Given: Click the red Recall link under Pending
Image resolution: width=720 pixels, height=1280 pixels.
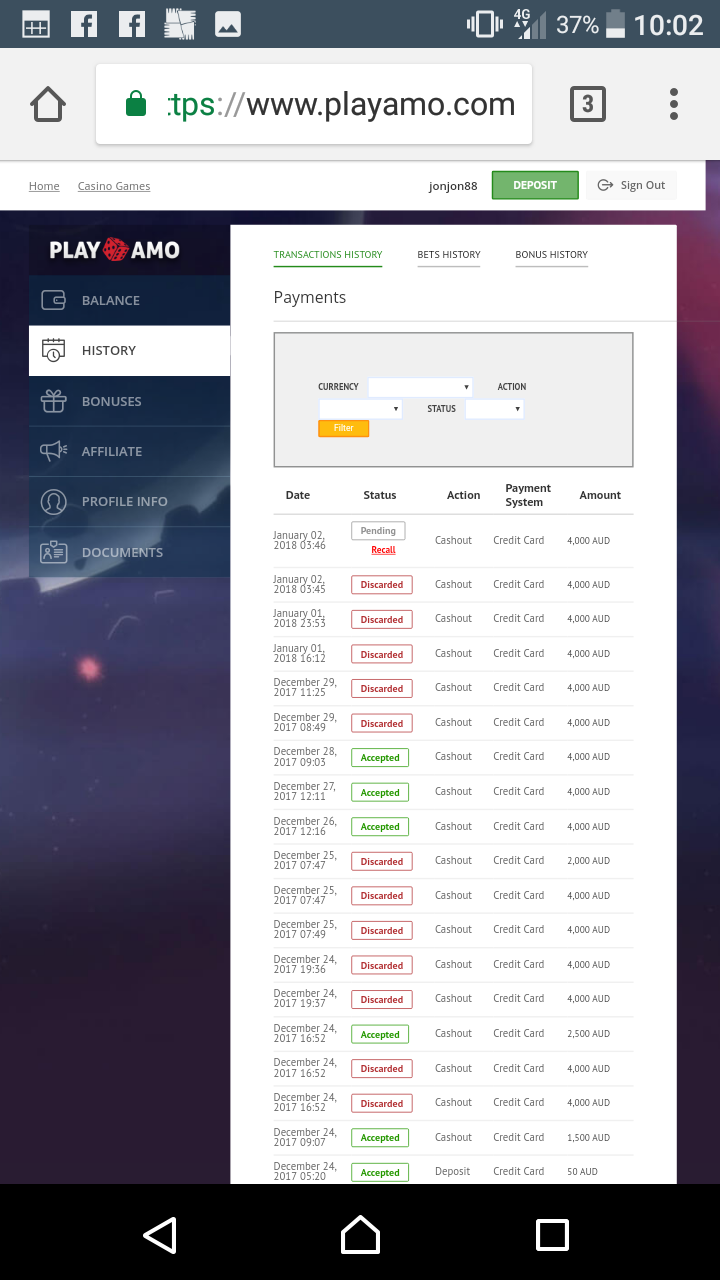Looking at the screenshot, I should (x=383, y=550).
